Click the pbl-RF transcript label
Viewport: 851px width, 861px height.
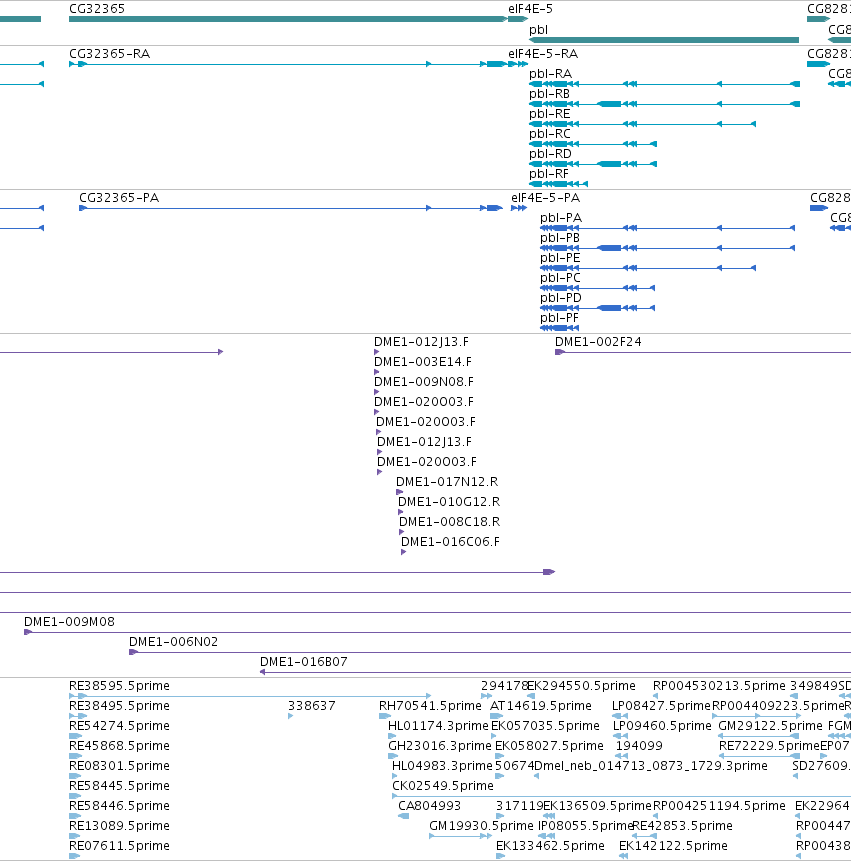click(x=549, y=174)
